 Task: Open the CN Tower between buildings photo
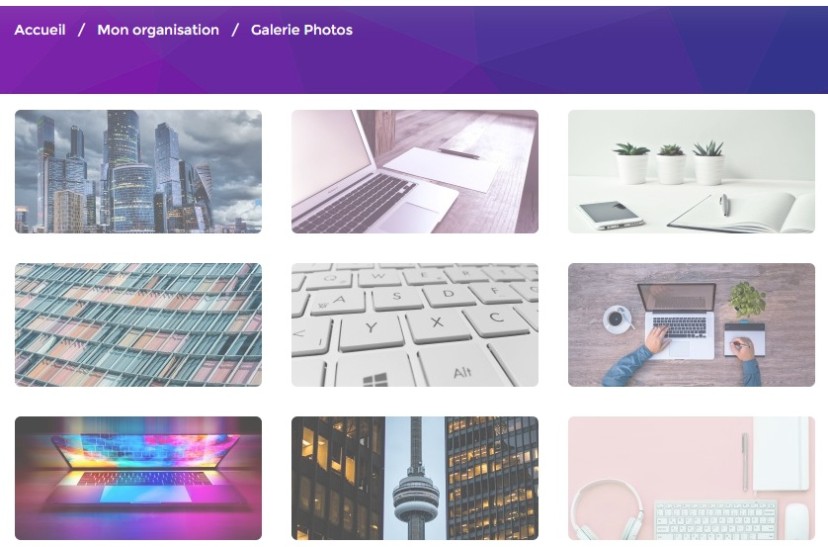[415, 478]
